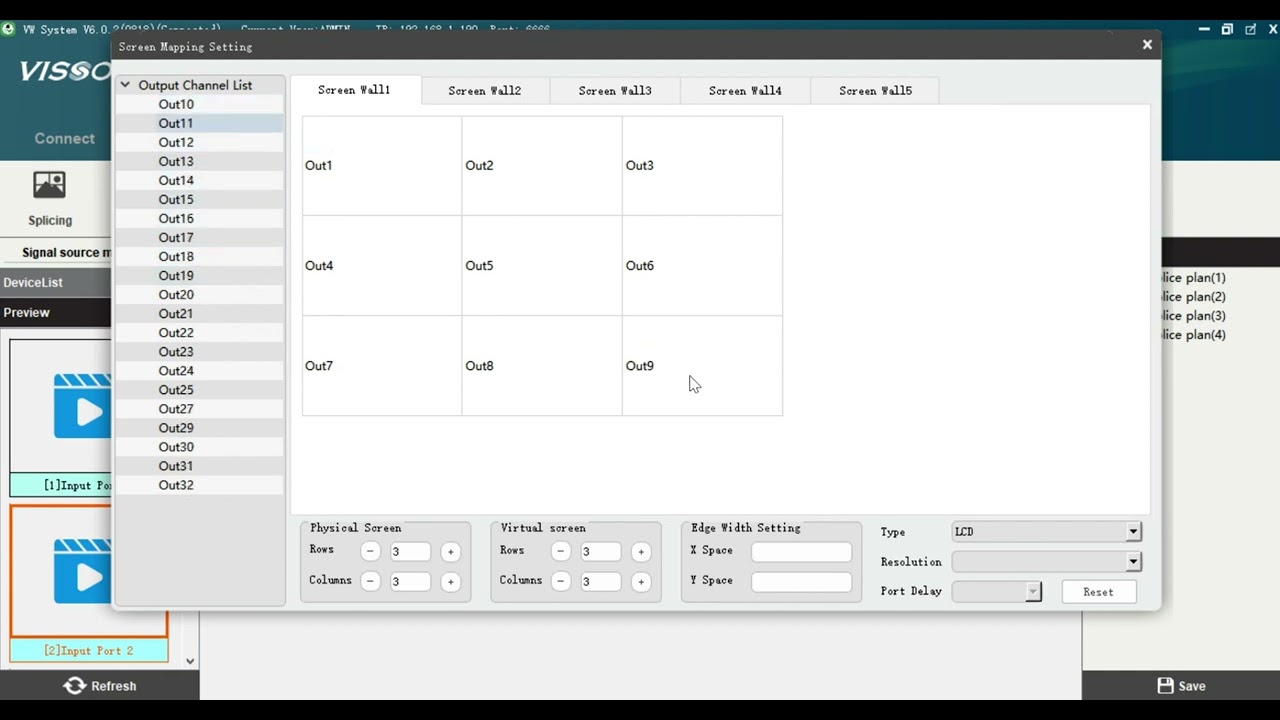Select the Out6 screen cell
This screenshot has height=720, width=1280.
pos(702,266)
